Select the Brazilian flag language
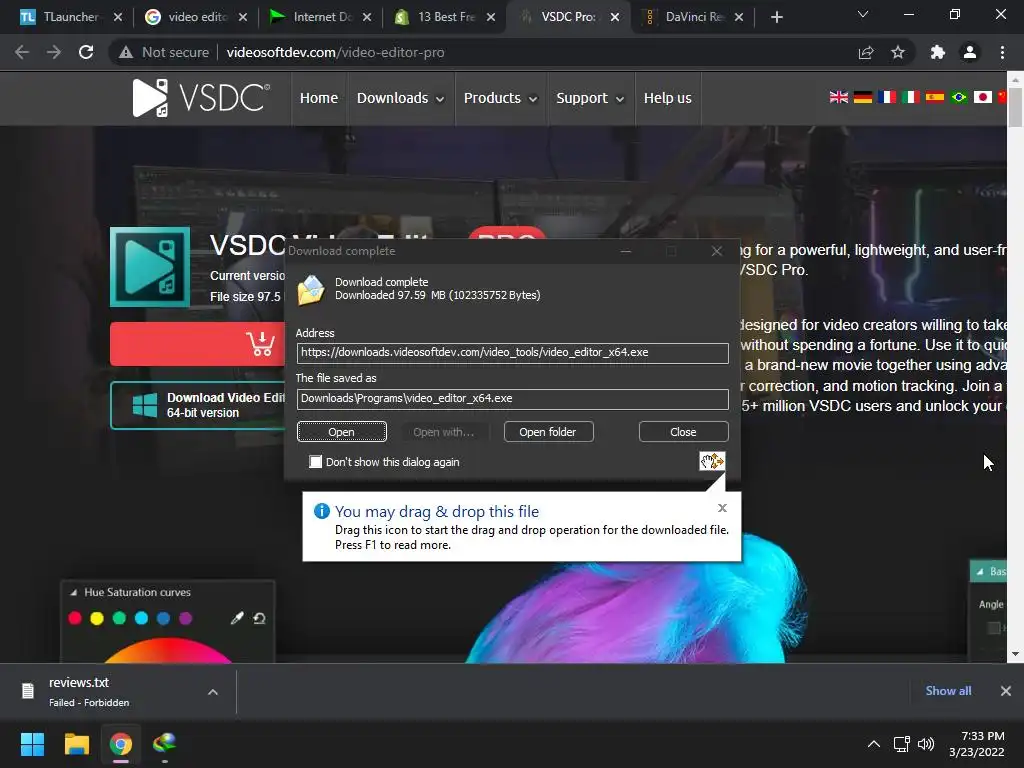Screen dimensions: 1024x768 [x=959, y=97]
